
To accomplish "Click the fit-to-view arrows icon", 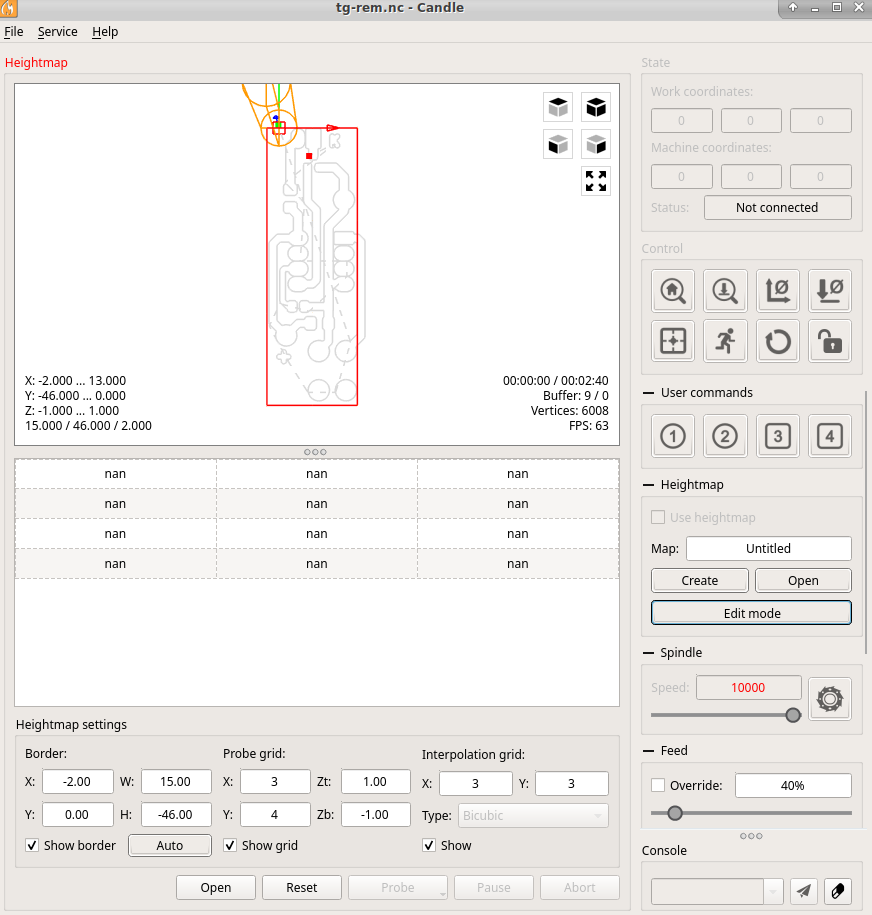I will 596,181.
